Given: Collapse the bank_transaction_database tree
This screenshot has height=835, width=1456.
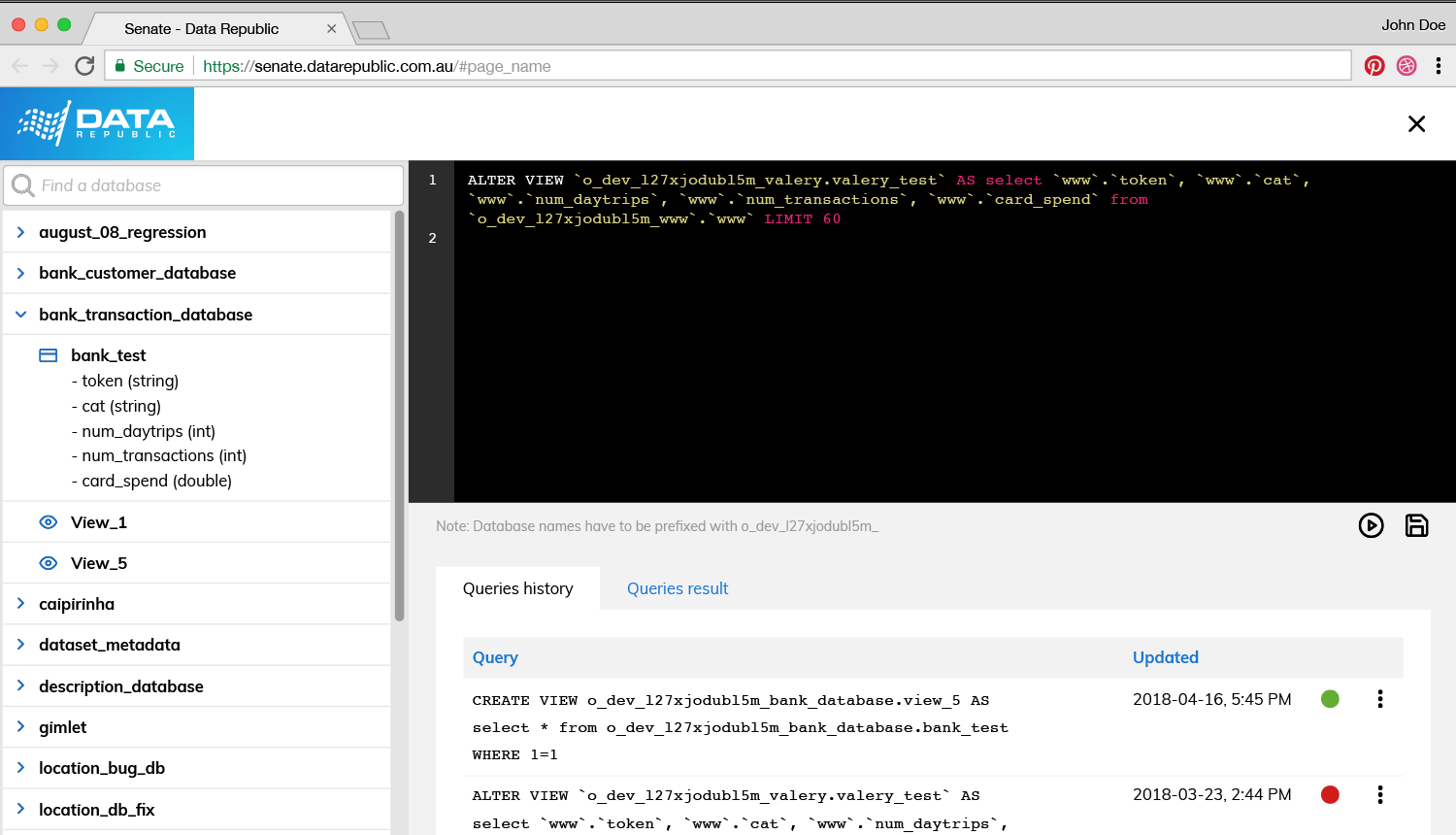Looking at the screenshot, I should 20,315.
